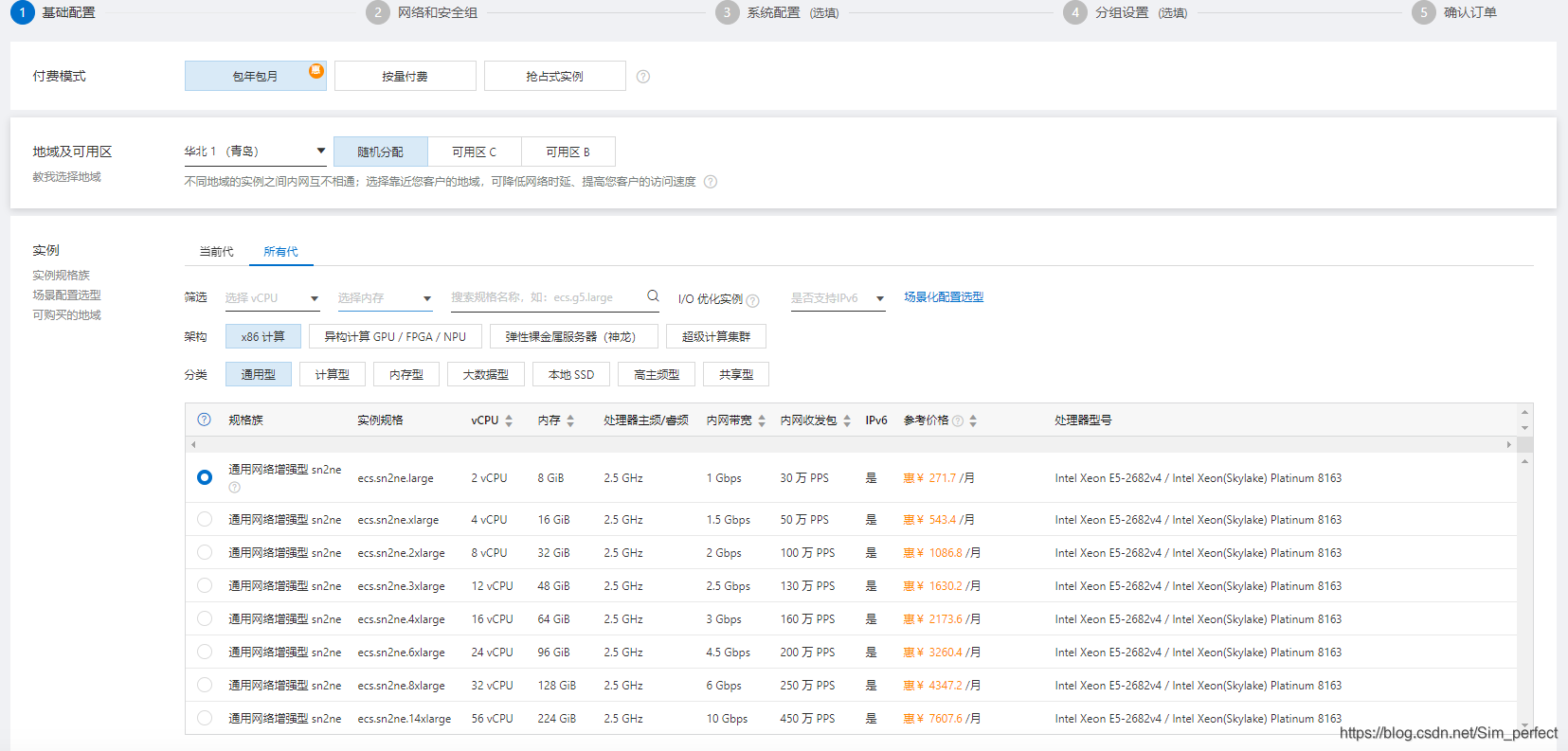
Task: Switch to the 所有代 tab
Action: coord(280,252)
